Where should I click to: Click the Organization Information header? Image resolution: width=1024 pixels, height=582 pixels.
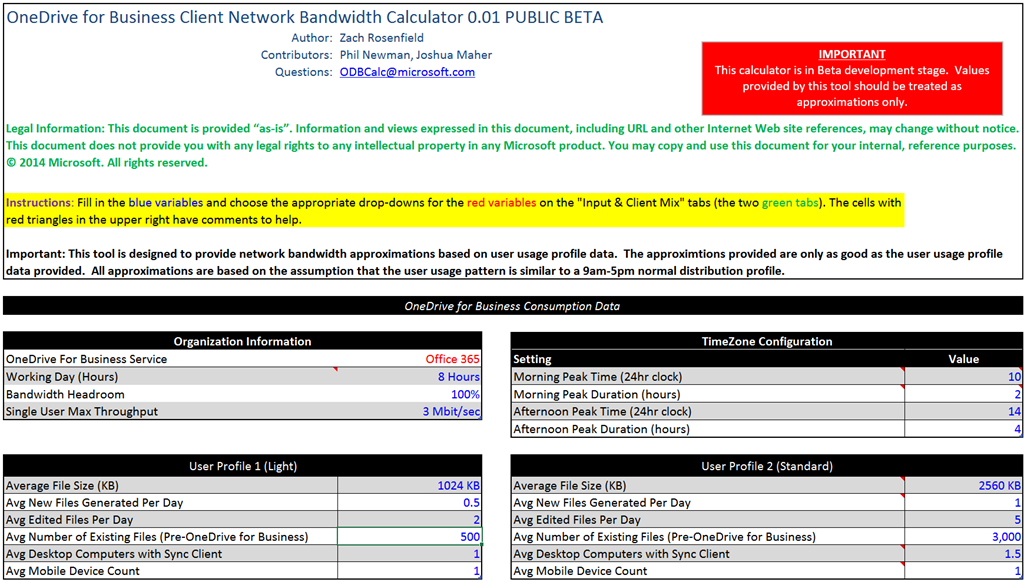243,341
